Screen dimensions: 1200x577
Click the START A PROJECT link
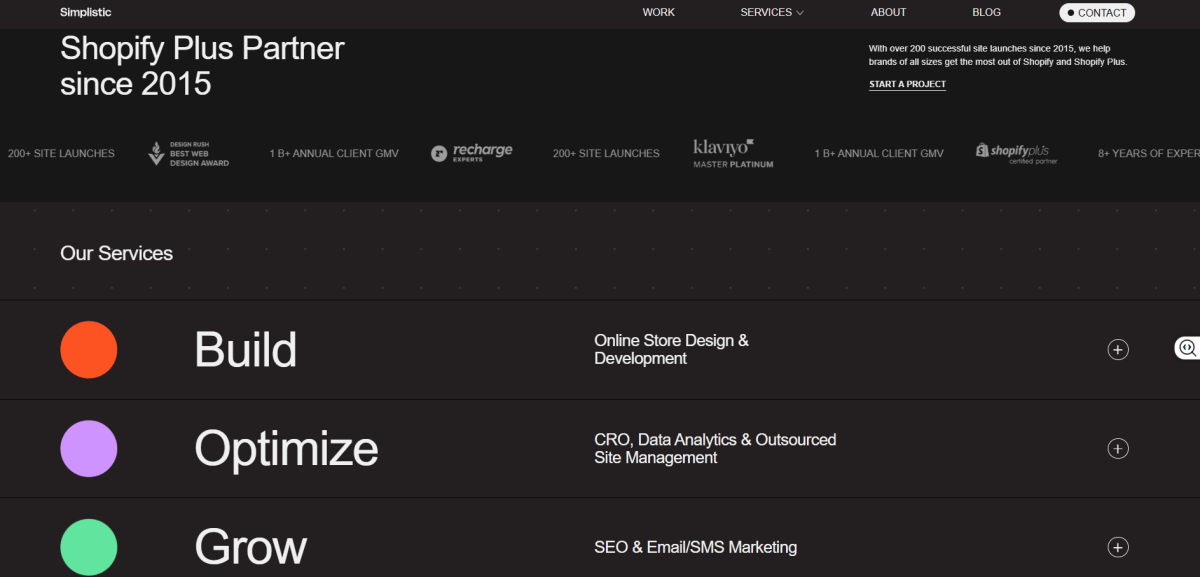[x=907, y=84]
